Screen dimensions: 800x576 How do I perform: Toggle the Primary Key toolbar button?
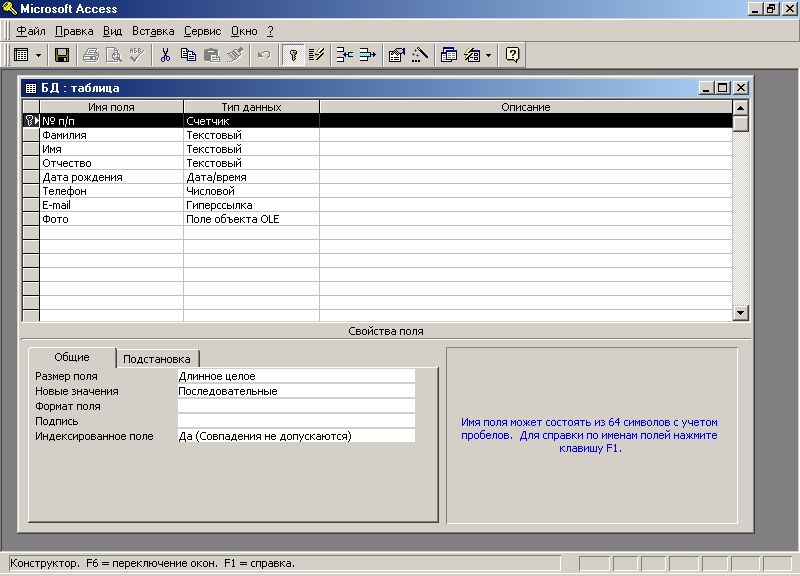click(x=293, y=55)
